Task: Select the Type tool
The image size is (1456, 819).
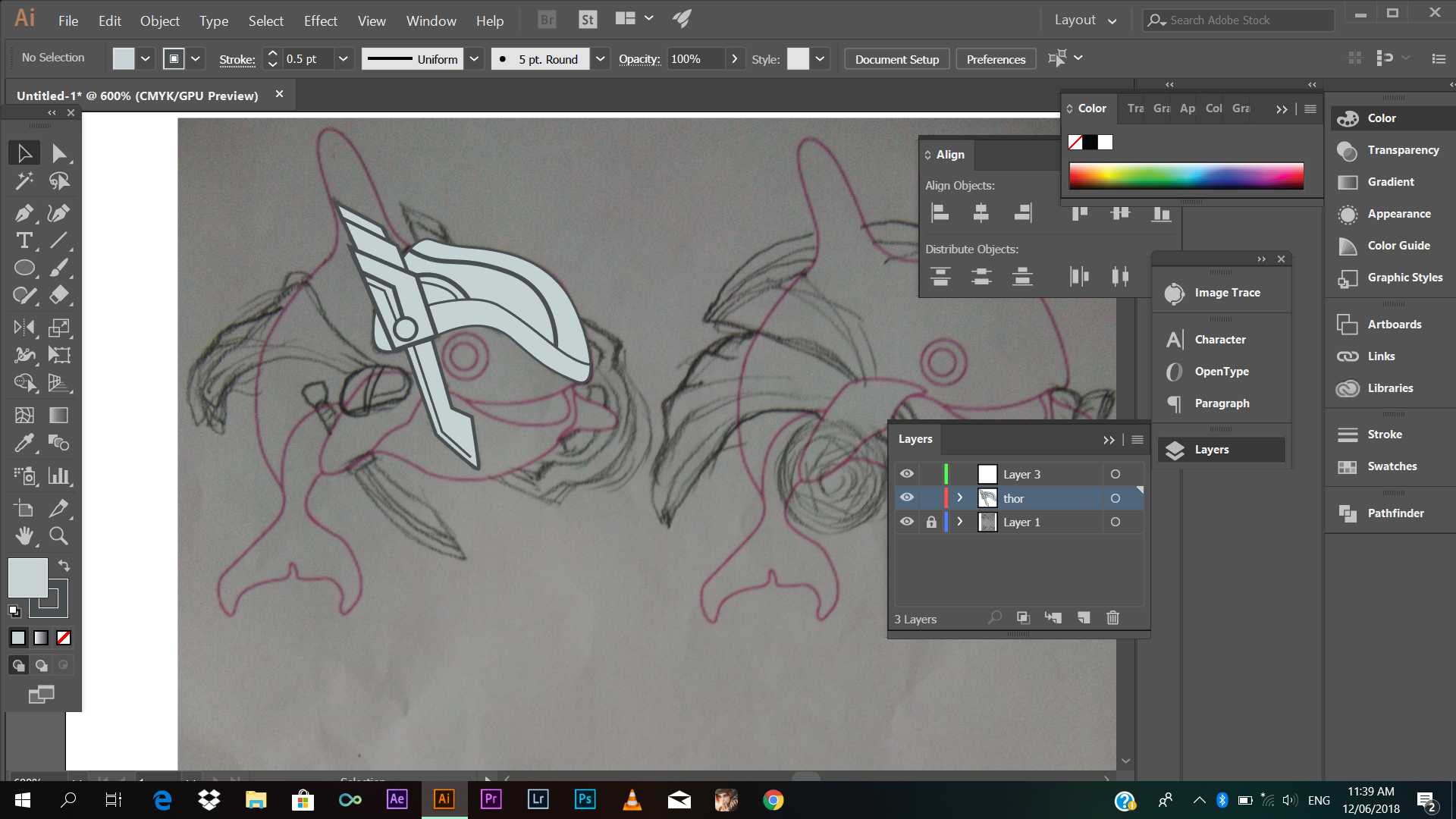Action: [24, 240]
